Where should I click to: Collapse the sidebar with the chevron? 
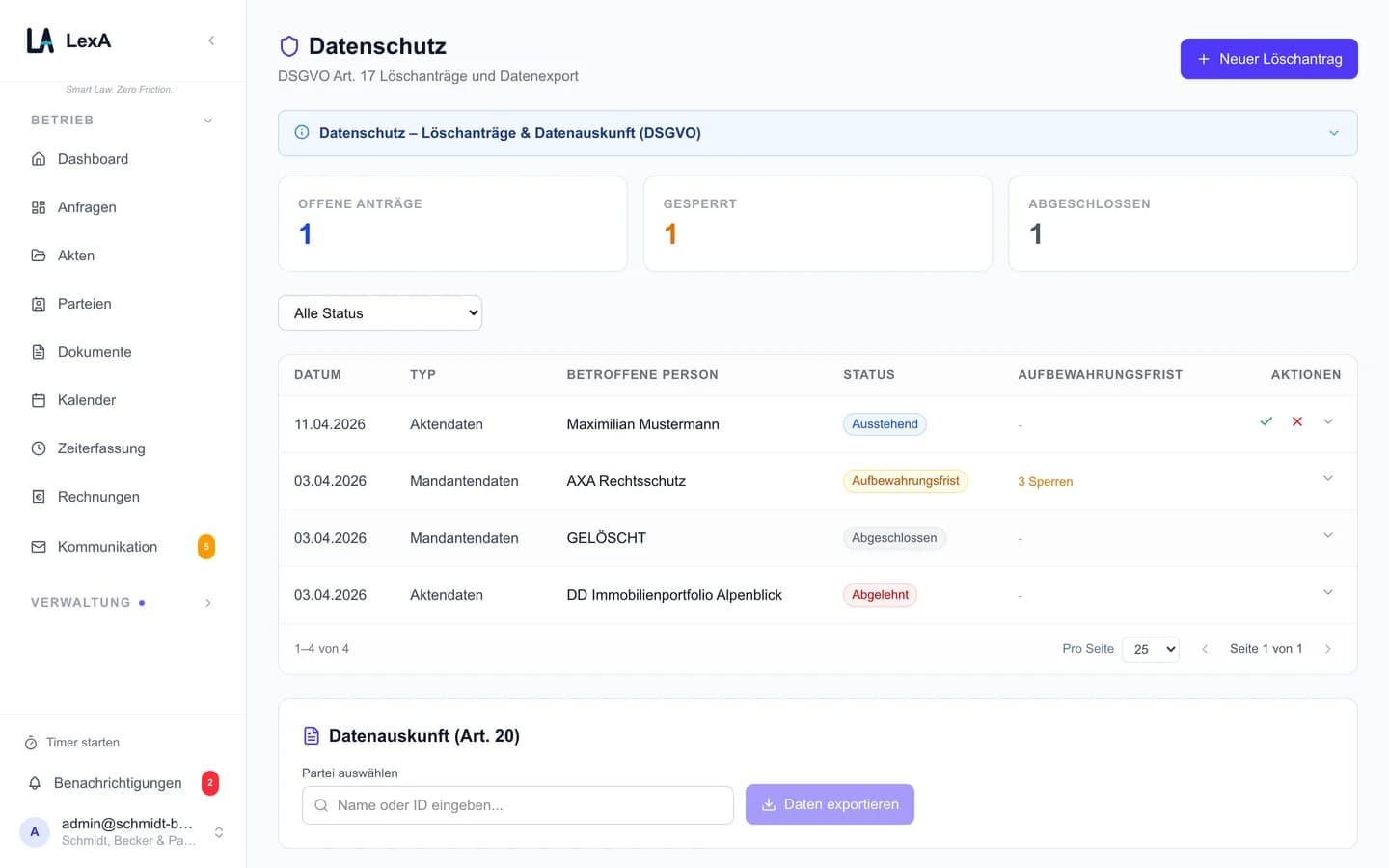click(x=211, y=41)
